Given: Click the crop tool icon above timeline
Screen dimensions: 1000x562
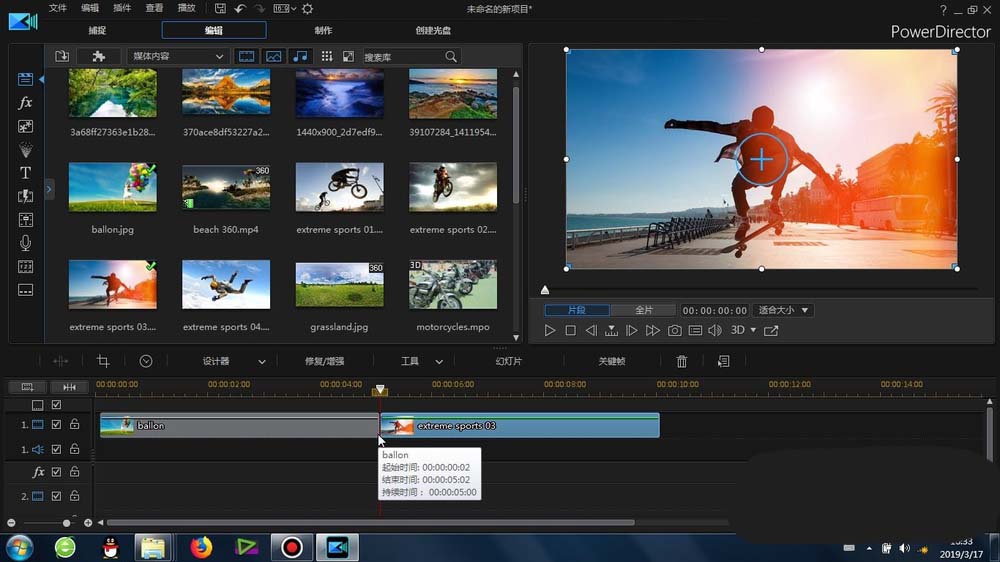Looking at the screenshot, I should [103, 361].
